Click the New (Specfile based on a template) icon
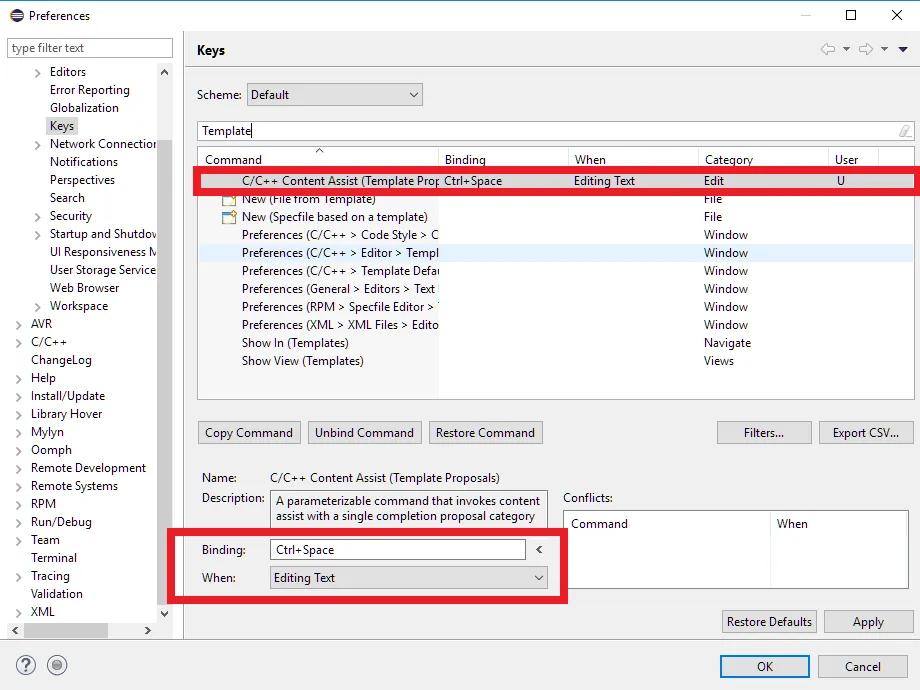 tap(229, 217)
